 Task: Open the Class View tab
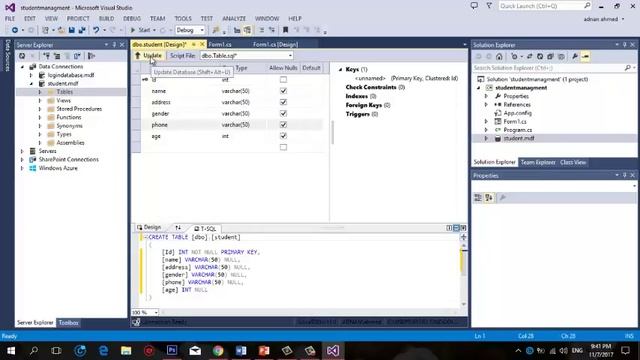pyautogui.click(x=573, y=162)
